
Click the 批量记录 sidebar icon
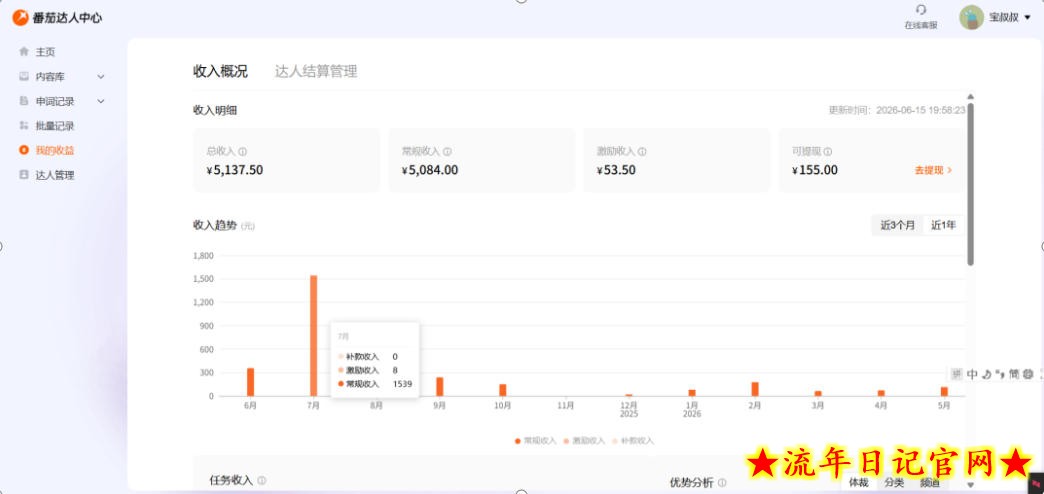[x=24, y=125]
